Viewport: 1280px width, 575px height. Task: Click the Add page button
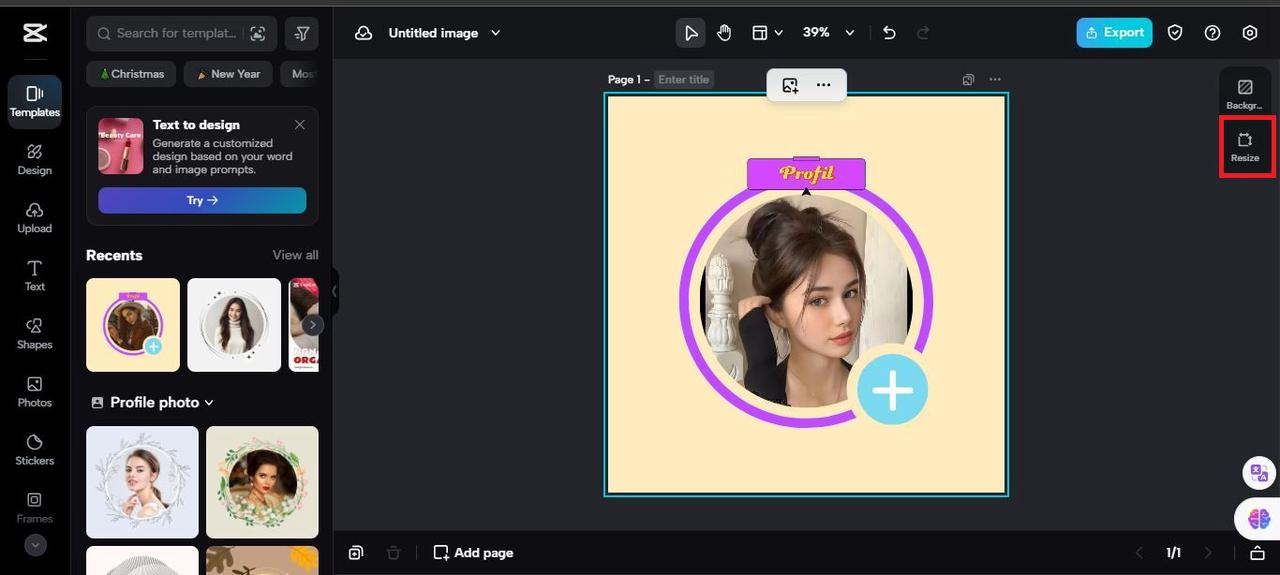(474, 553)
